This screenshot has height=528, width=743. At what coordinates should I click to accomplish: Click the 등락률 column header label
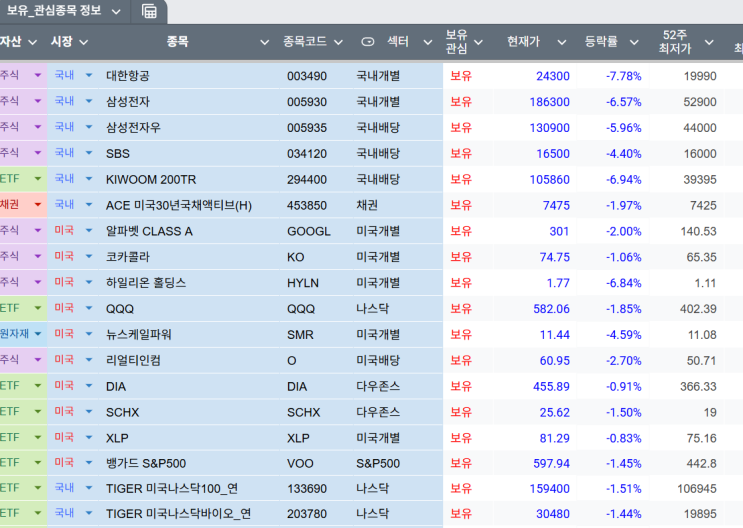pyautogui.click(x=601, y=42)
